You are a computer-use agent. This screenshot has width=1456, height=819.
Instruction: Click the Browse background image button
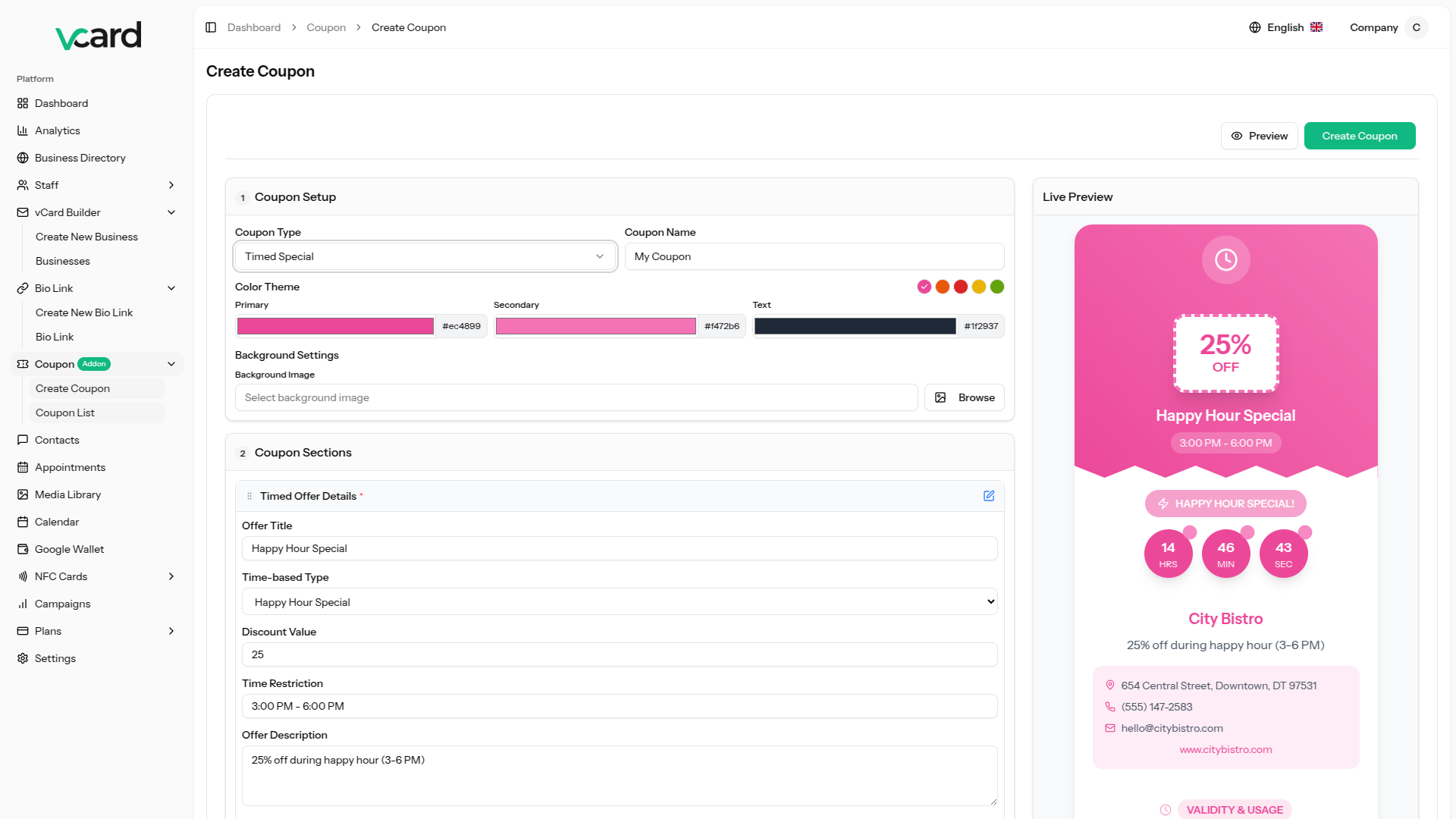click(x=964, y=397)
